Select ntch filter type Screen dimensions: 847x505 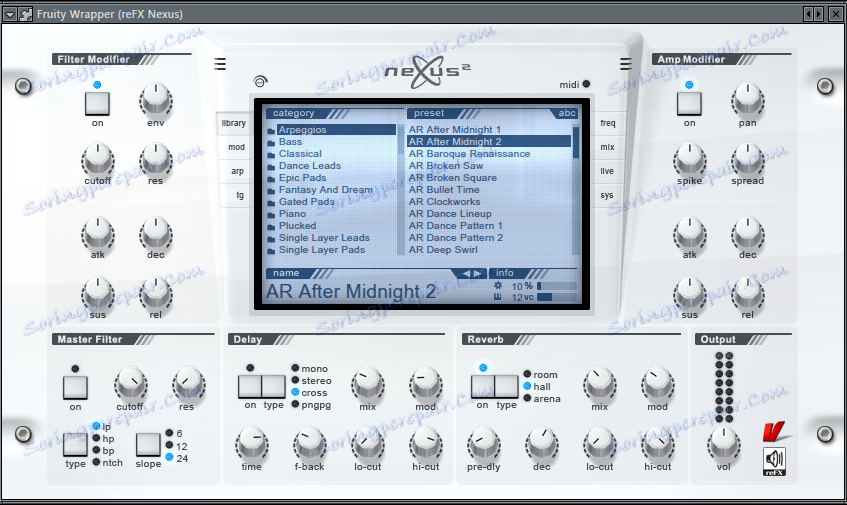tap(107, 462)
